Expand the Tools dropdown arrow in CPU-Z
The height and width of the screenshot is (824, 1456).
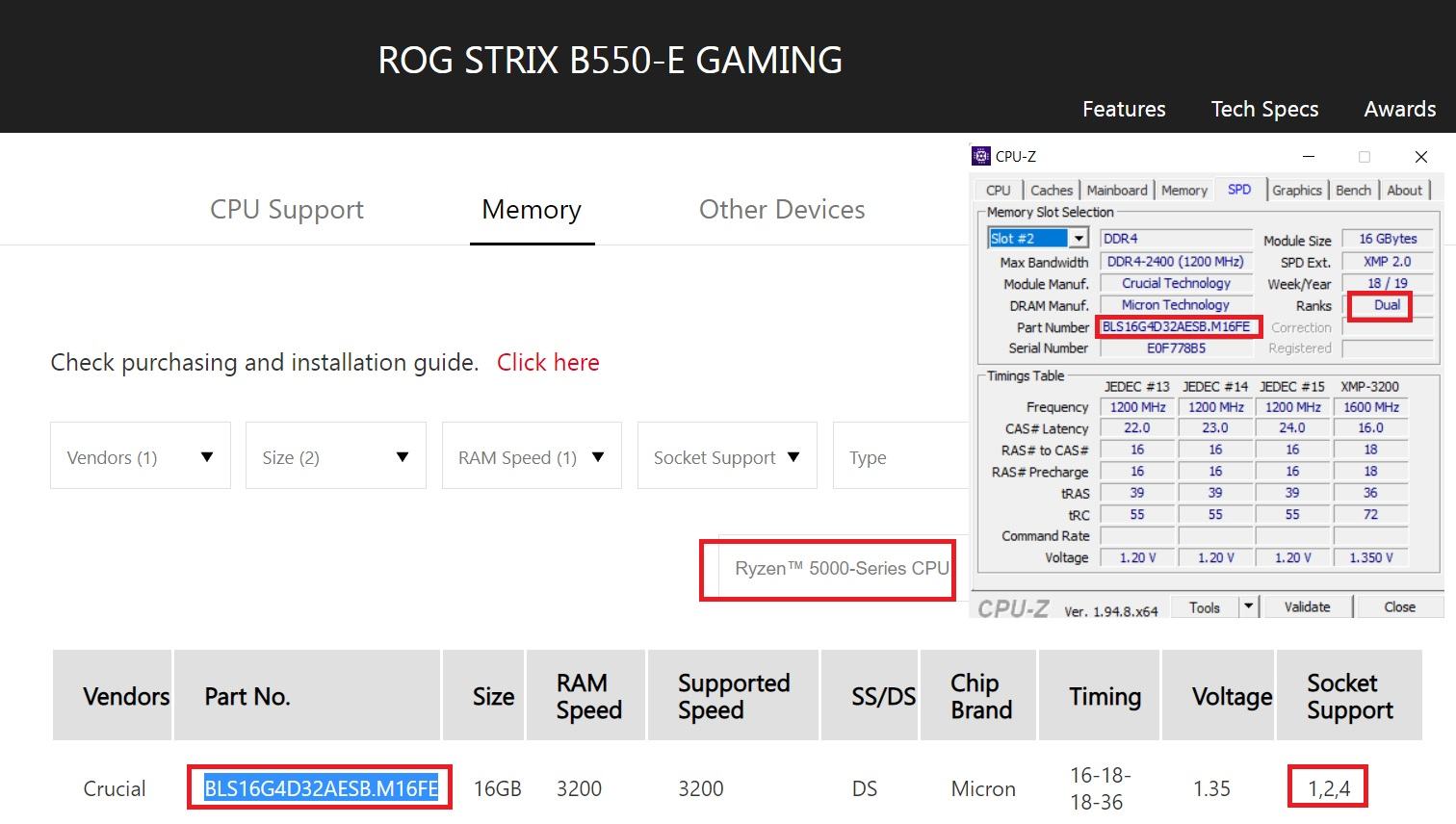(x=1249, y=607)
